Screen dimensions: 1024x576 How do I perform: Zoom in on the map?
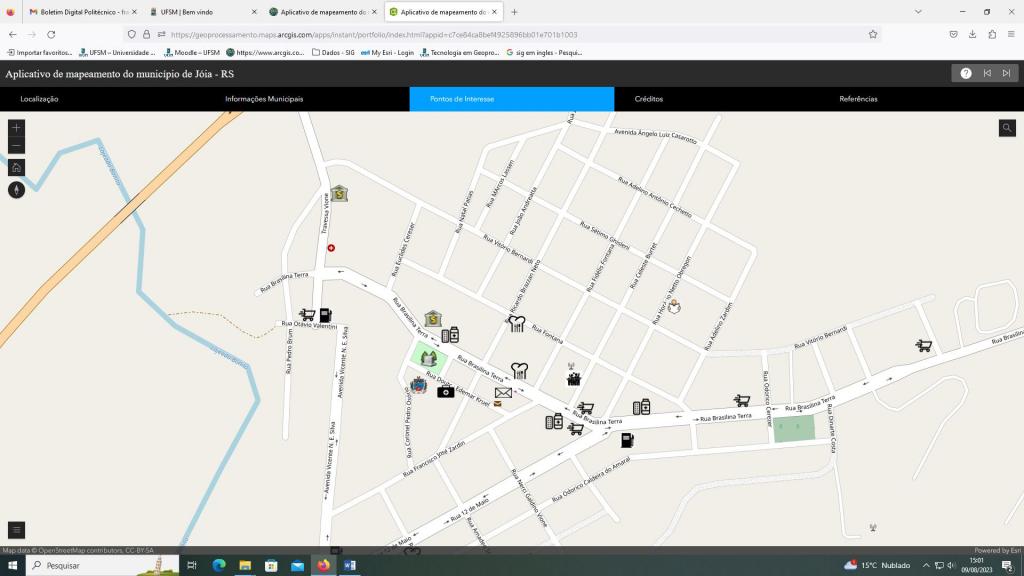[x=16, y=128]
